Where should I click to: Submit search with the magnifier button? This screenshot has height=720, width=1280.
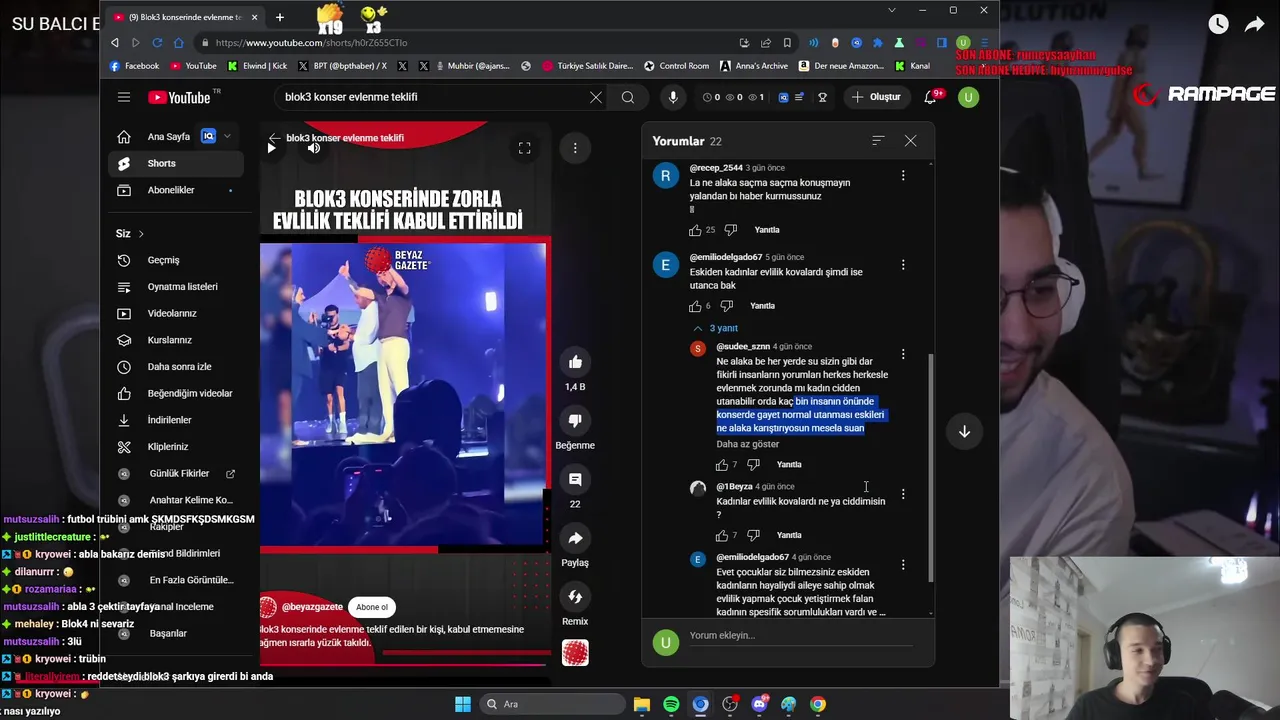(628, 97)
